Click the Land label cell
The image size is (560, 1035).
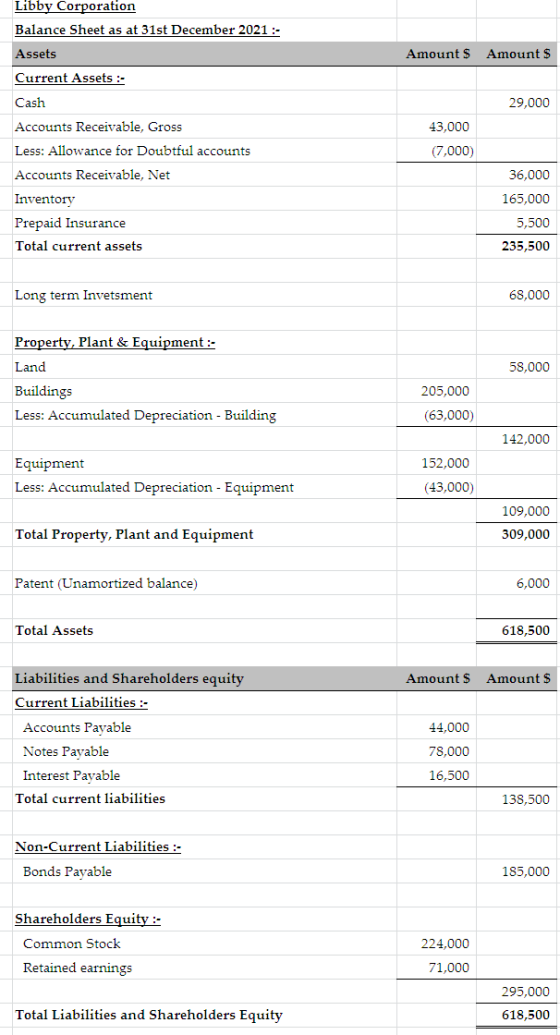[x=30, y=368]
